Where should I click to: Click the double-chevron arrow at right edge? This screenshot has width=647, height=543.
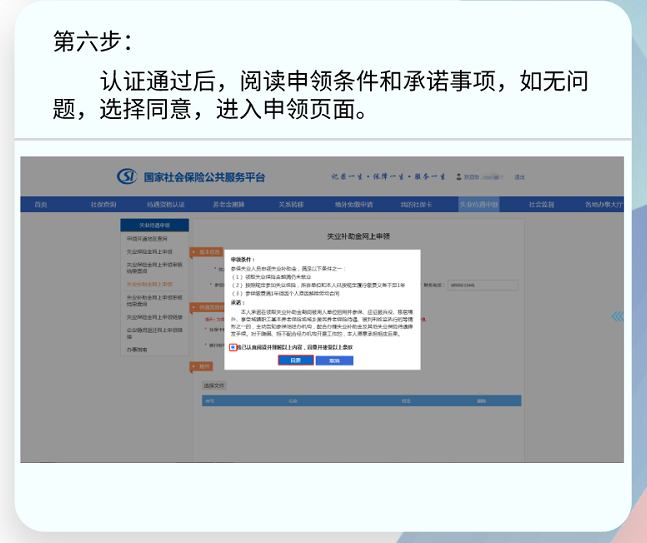[618, 316]
